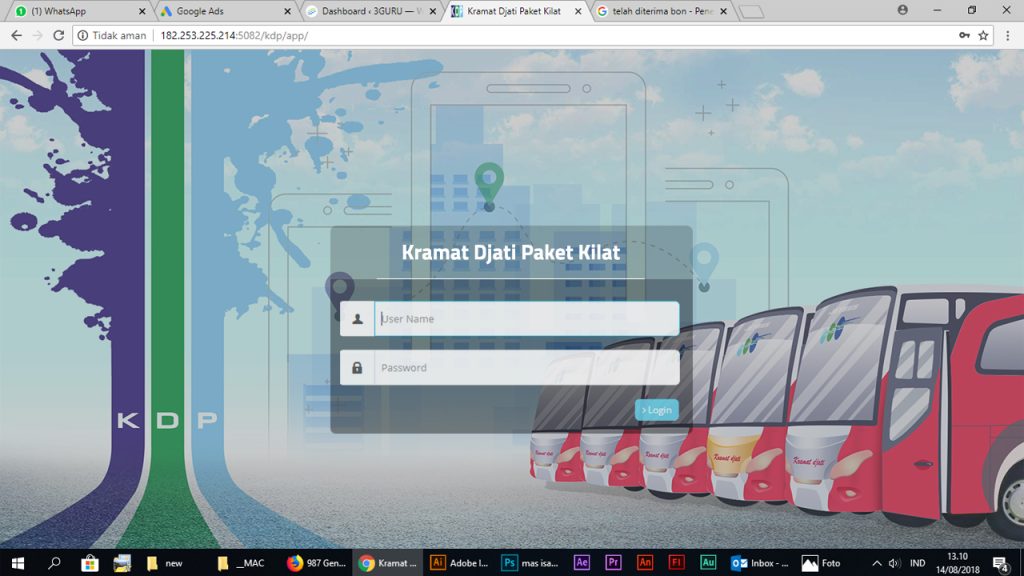
Task: Switch to the Dashboard 3GURU tab
Action: click(369, 11)
